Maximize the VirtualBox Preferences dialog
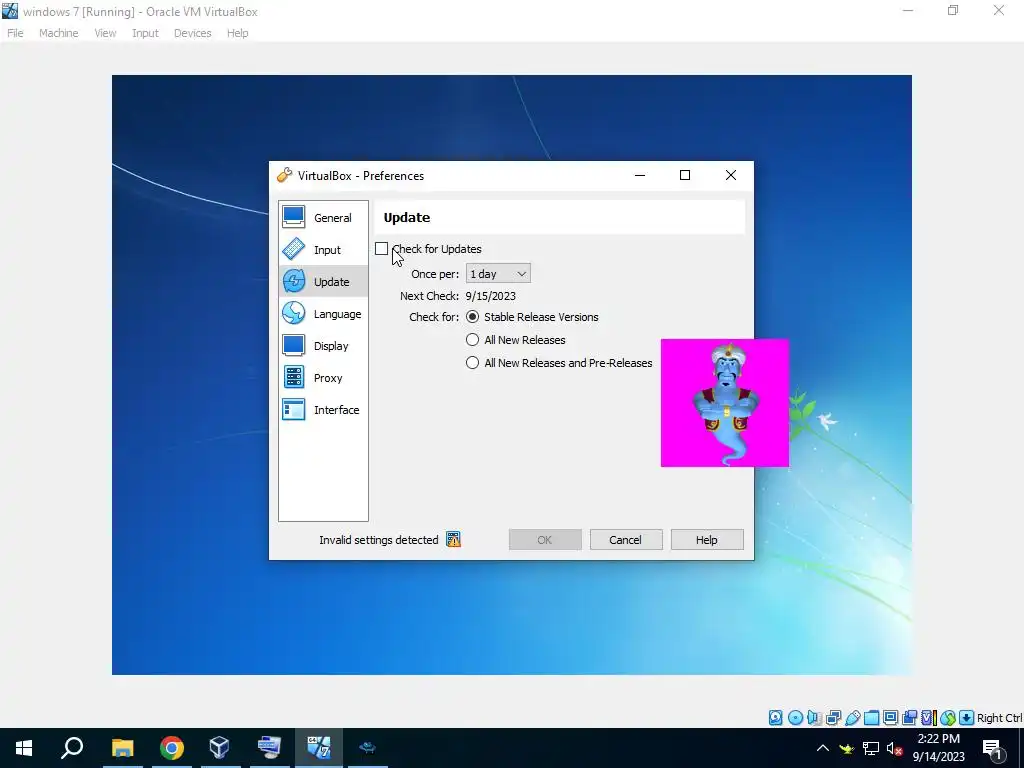The height and width of the screenshot is (768, 1024). click(685, 175)
